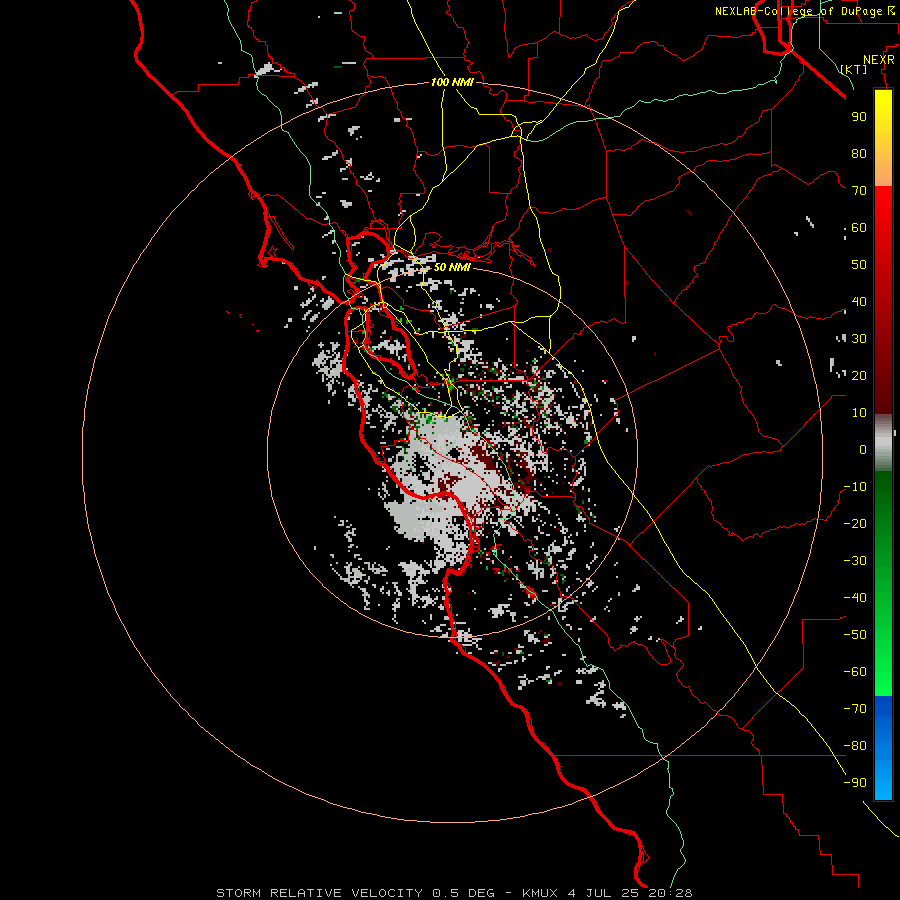
Task: Click the 20 value on the velocity scale
Action: click(x=859, y=376)
